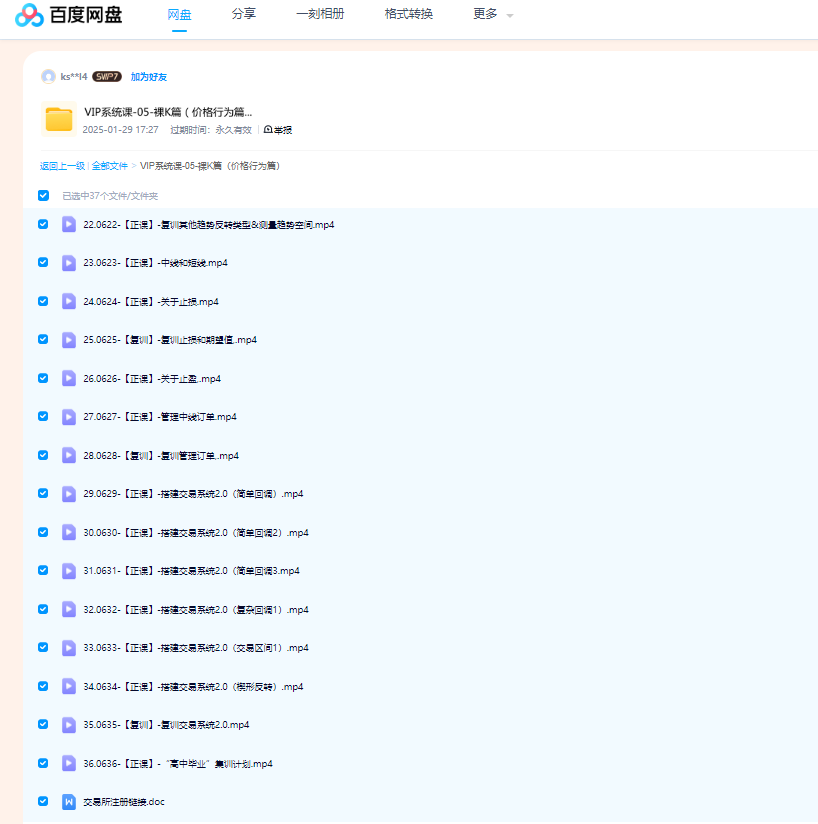The height and width of the screenshot is (824, 818).
Task: Click video icon of file 30.0630
Action: 69,532
